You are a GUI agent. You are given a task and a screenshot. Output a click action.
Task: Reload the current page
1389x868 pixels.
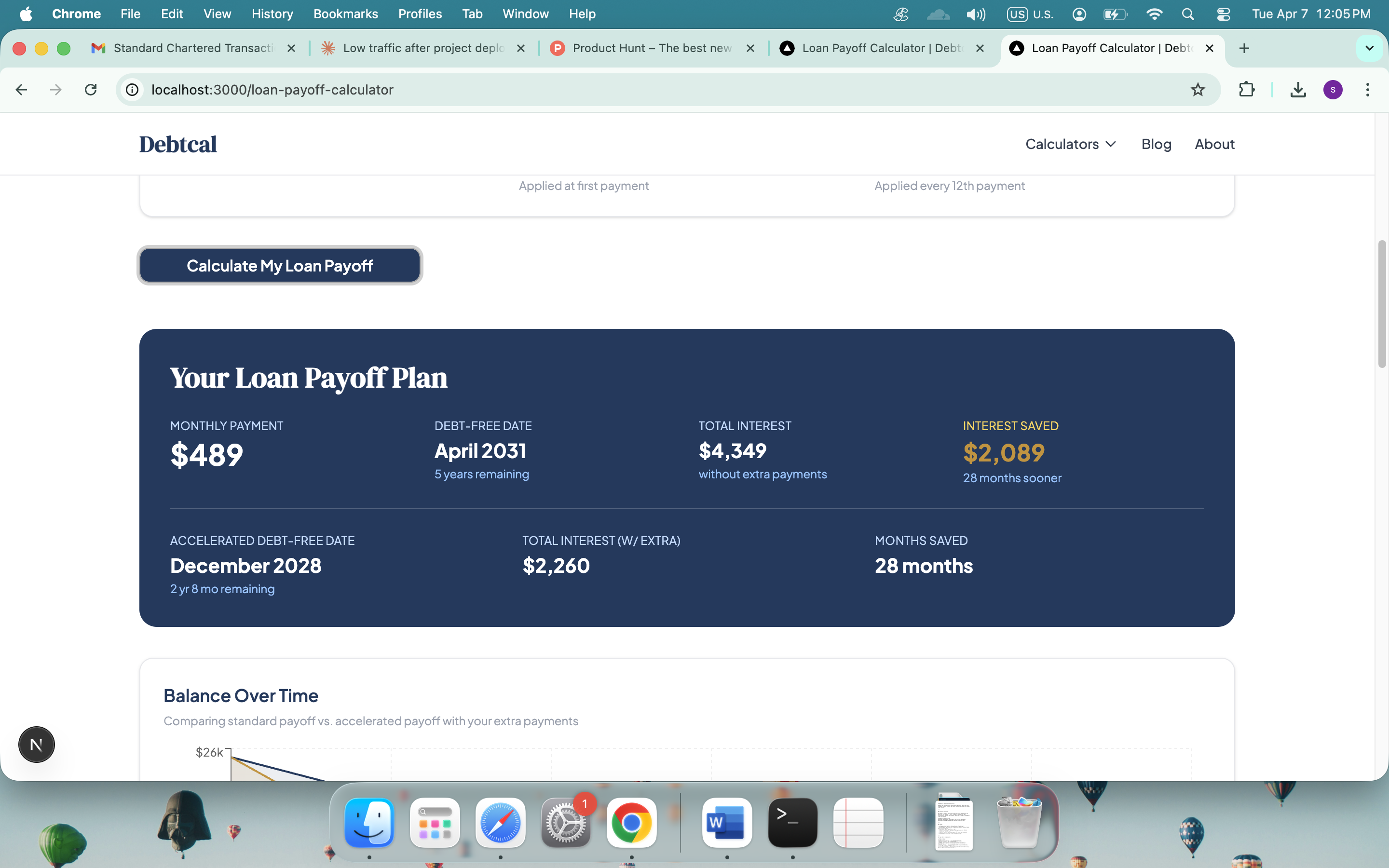pyautogui.click(x=91, y=90)
